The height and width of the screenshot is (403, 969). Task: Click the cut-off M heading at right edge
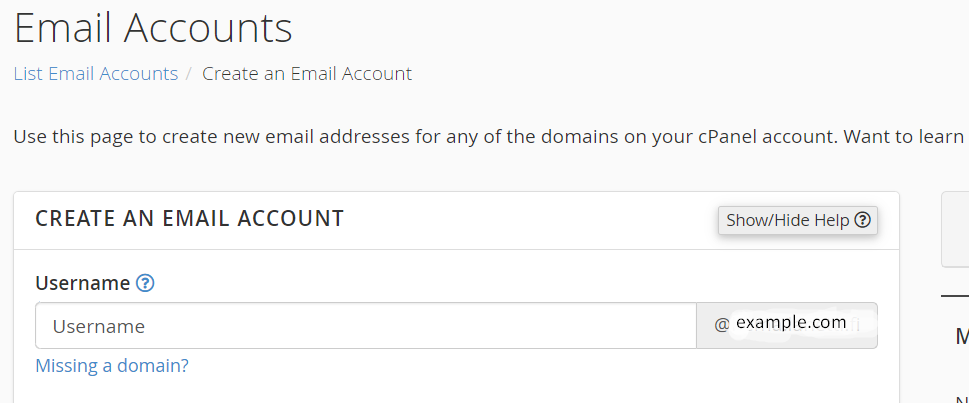click(962, 336)
